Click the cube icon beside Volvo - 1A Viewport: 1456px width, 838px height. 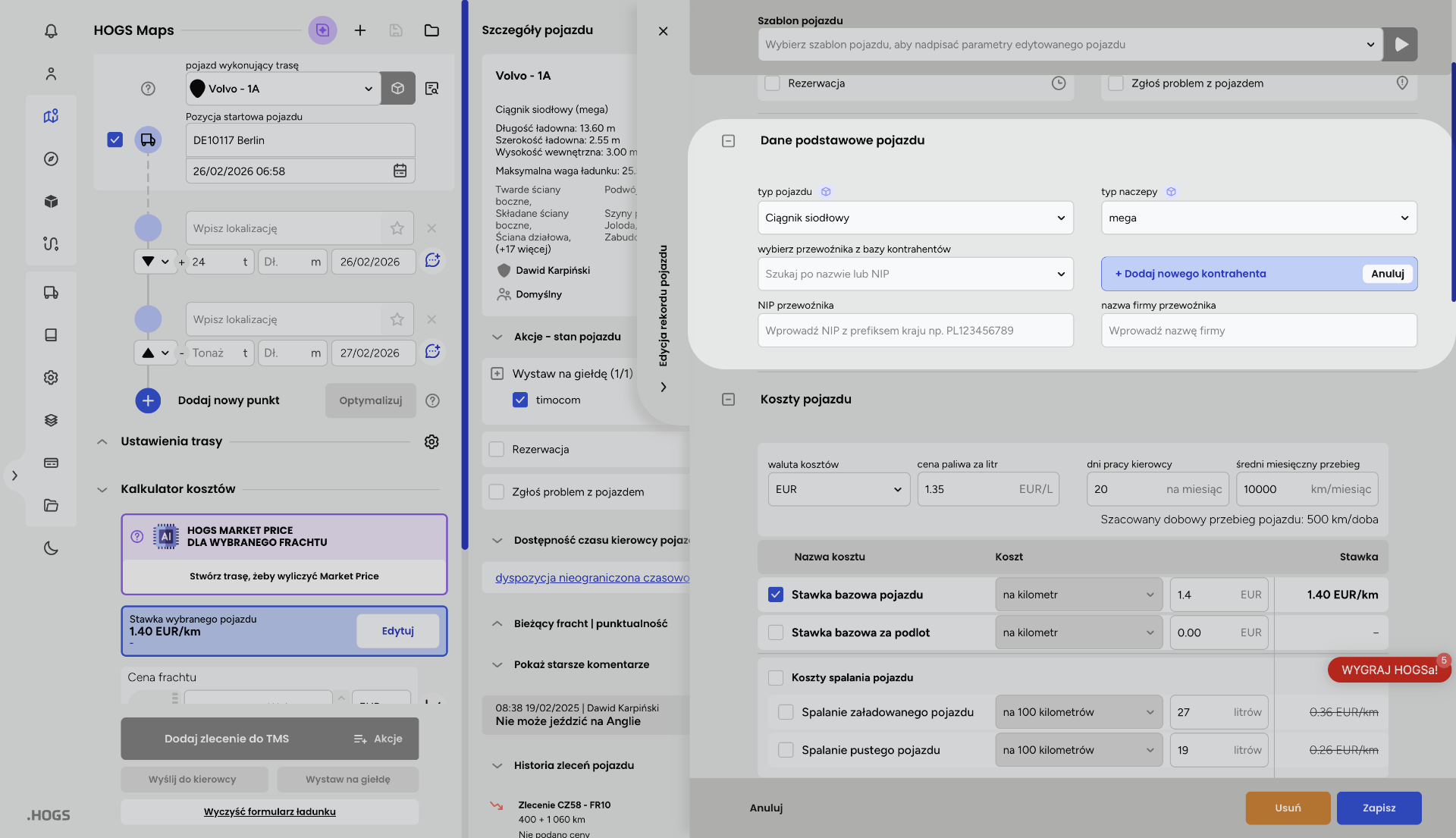(397, 89)
